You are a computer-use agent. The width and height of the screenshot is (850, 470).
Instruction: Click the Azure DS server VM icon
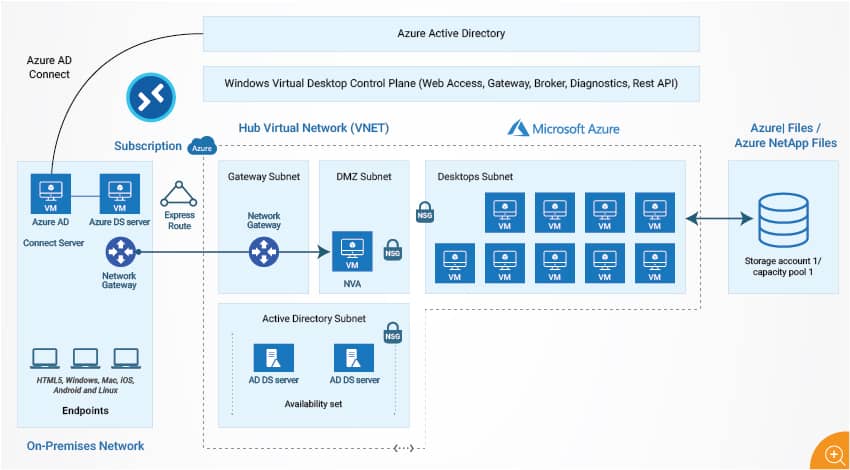118,192
